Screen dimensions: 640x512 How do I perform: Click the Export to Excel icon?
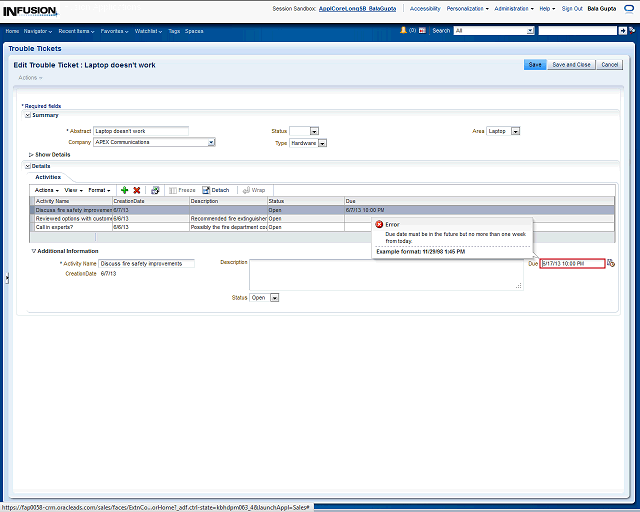coord(155,190)
